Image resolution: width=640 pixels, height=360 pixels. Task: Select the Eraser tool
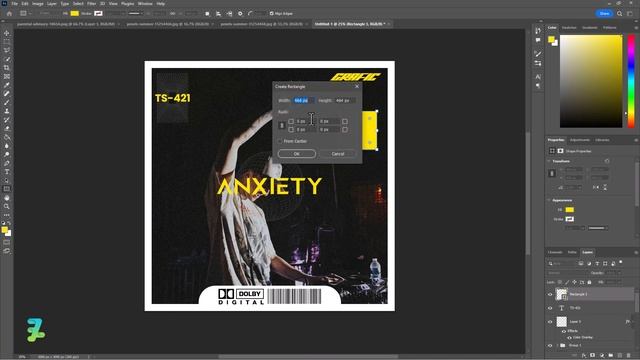click(x=7, y=128)
